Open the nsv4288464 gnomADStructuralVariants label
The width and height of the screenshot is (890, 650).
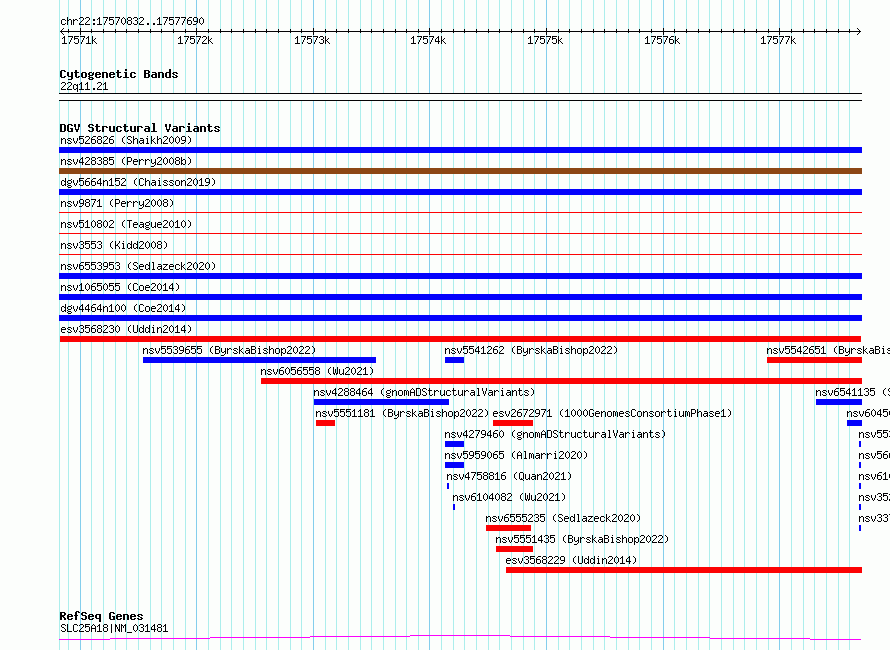[x=424, y=392]
